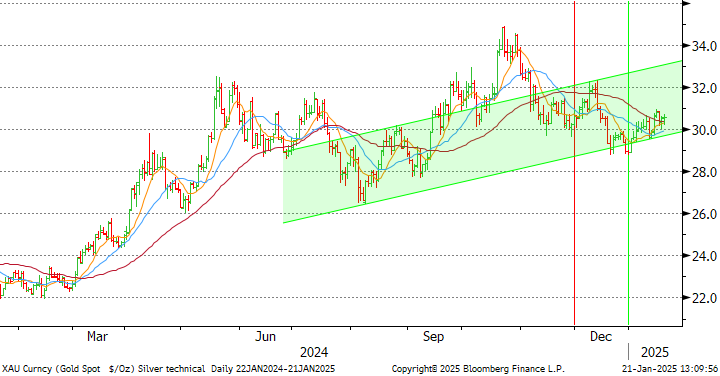Click the Sep month label
This screenshot has width=720, height=376.
click(433, 337)
